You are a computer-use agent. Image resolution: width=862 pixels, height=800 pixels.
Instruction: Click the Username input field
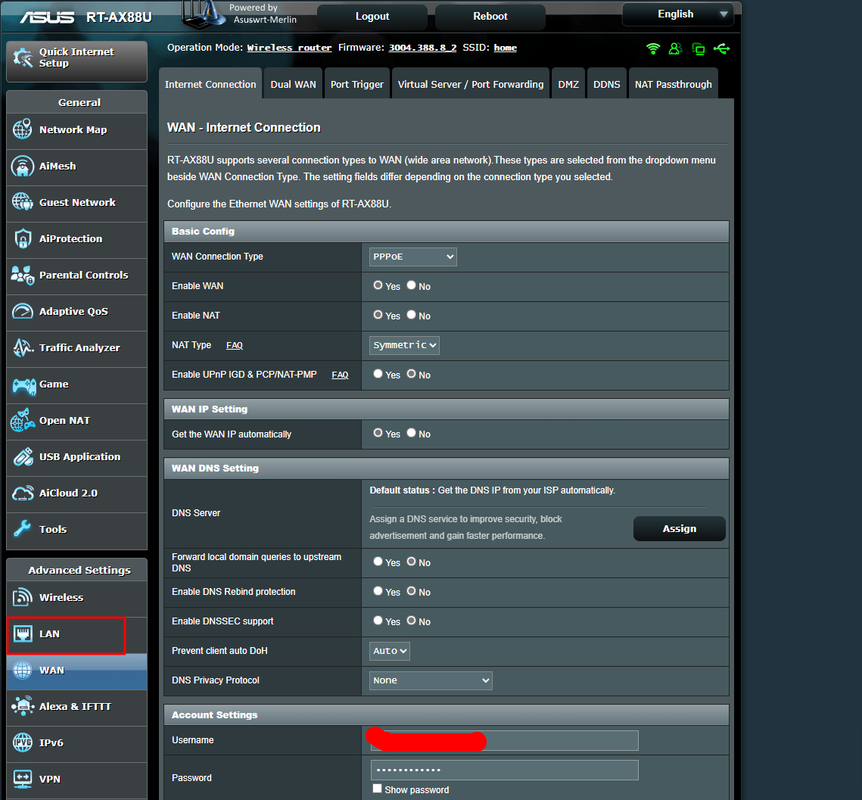tap(505, 741)
